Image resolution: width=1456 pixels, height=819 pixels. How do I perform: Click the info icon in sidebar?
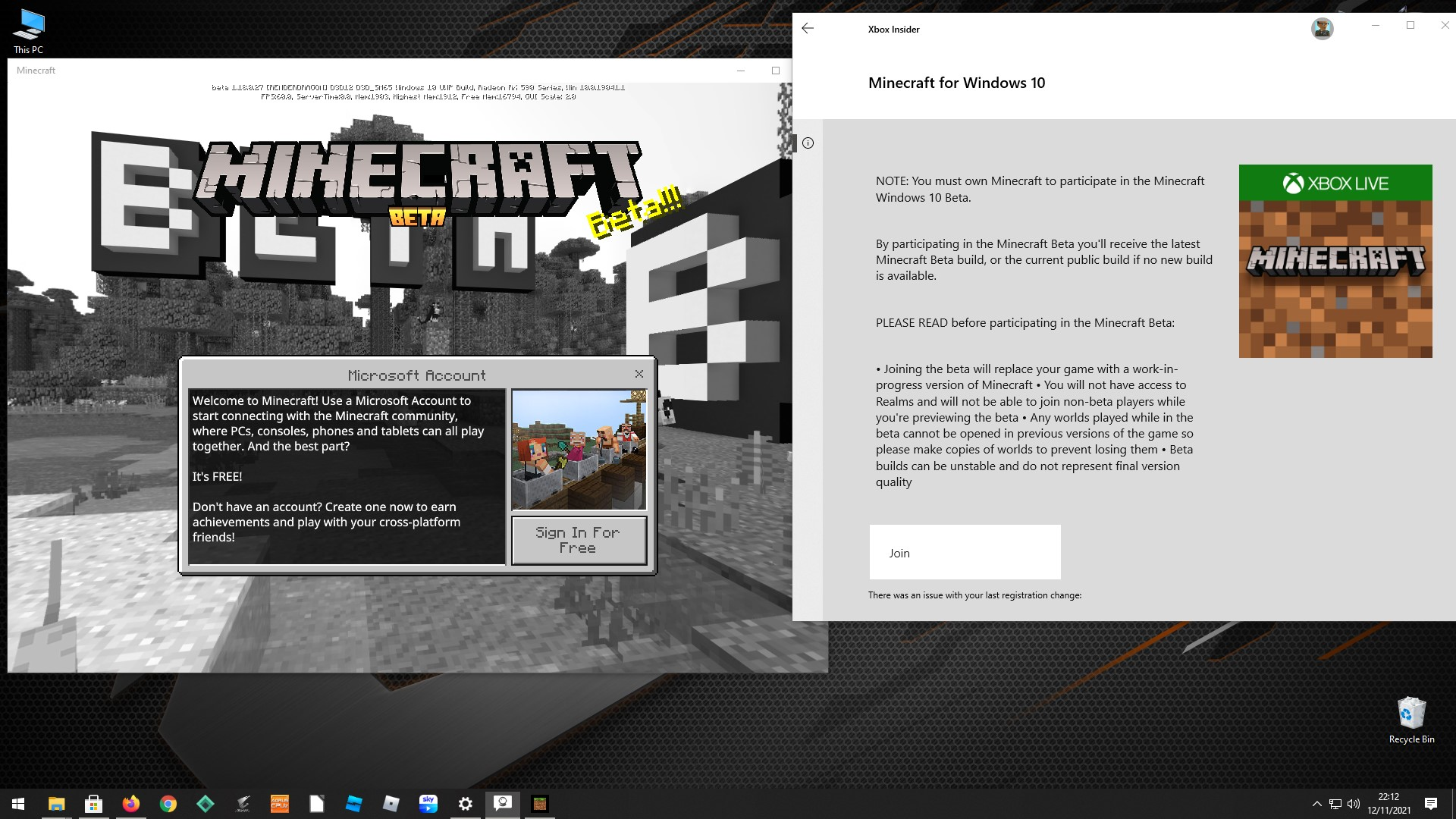808,143
